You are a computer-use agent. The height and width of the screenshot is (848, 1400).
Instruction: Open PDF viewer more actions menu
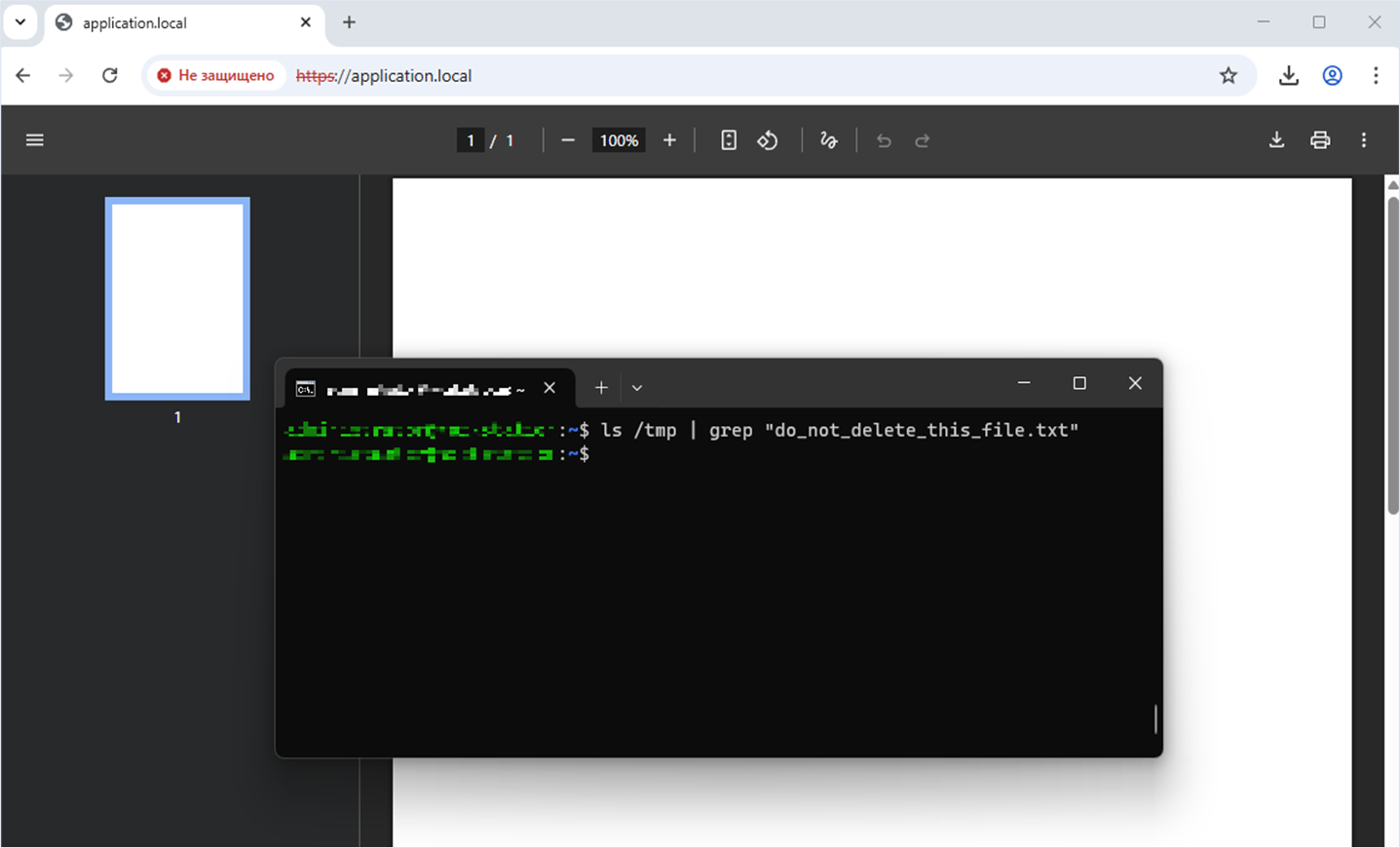click(1364, 140)
